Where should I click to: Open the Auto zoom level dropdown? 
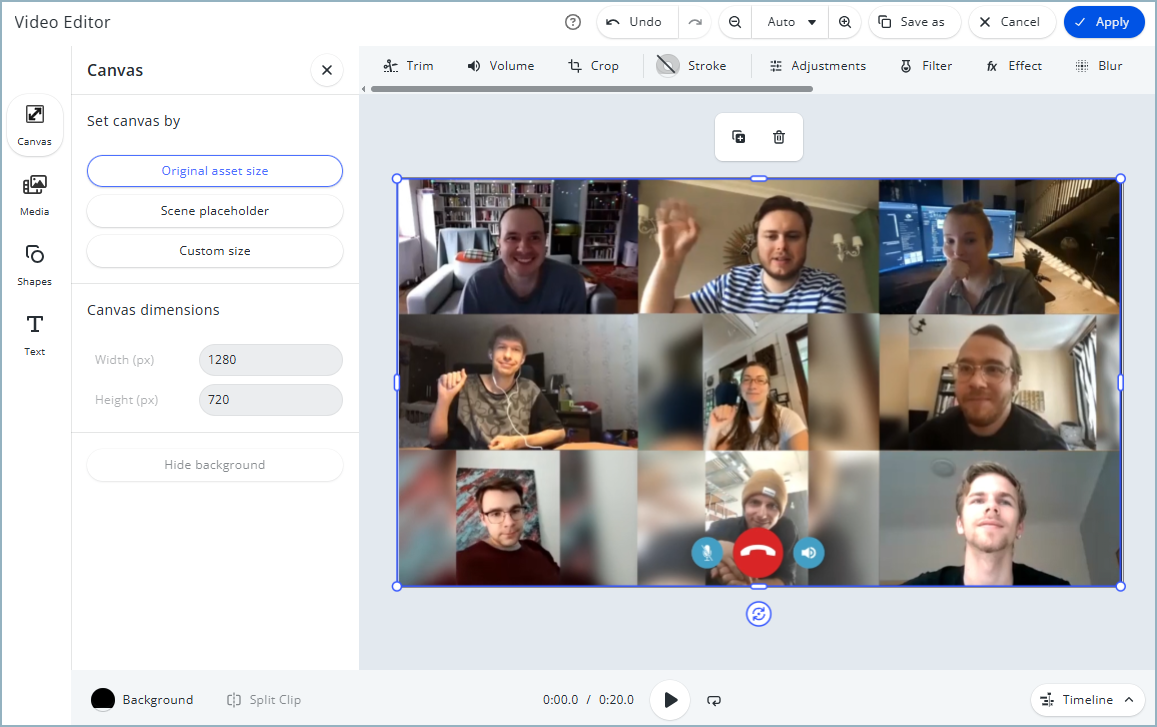(x=791, y=22)
